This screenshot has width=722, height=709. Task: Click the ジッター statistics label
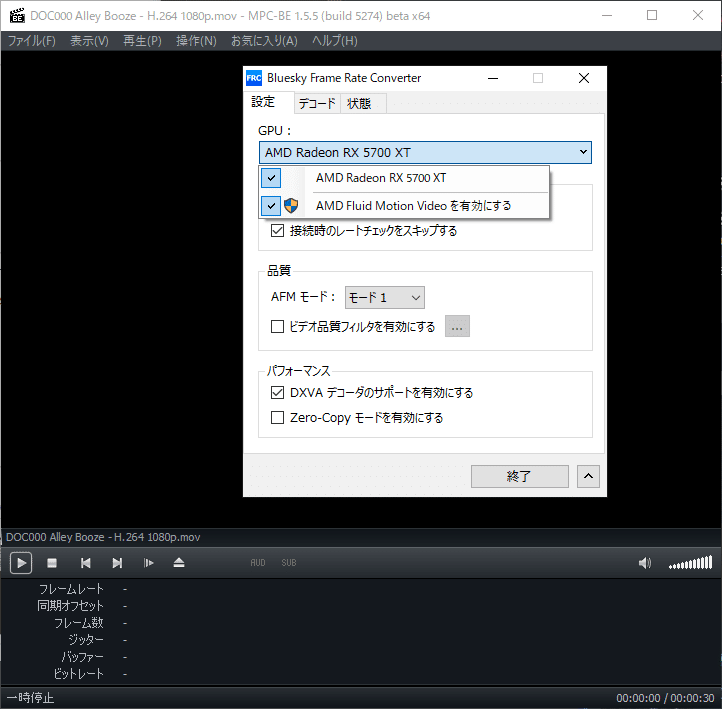[x=86, y=639]
